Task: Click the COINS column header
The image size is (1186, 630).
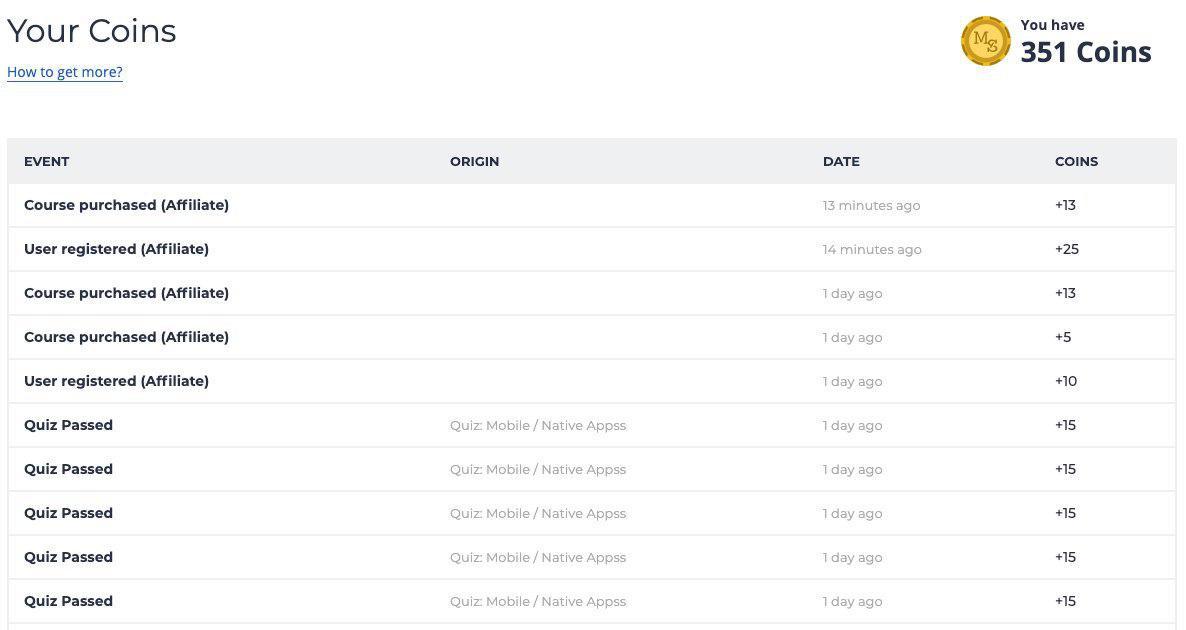Action: coord(1076,161)
